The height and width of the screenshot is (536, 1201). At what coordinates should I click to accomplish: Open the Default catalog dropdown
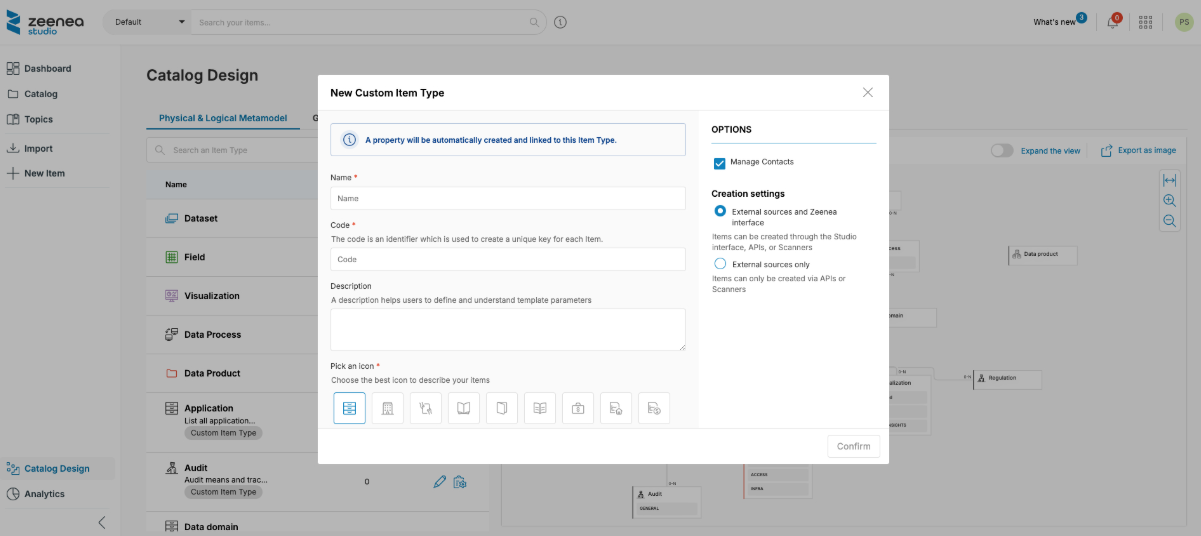pyautogui.click(x=146, y=22)
